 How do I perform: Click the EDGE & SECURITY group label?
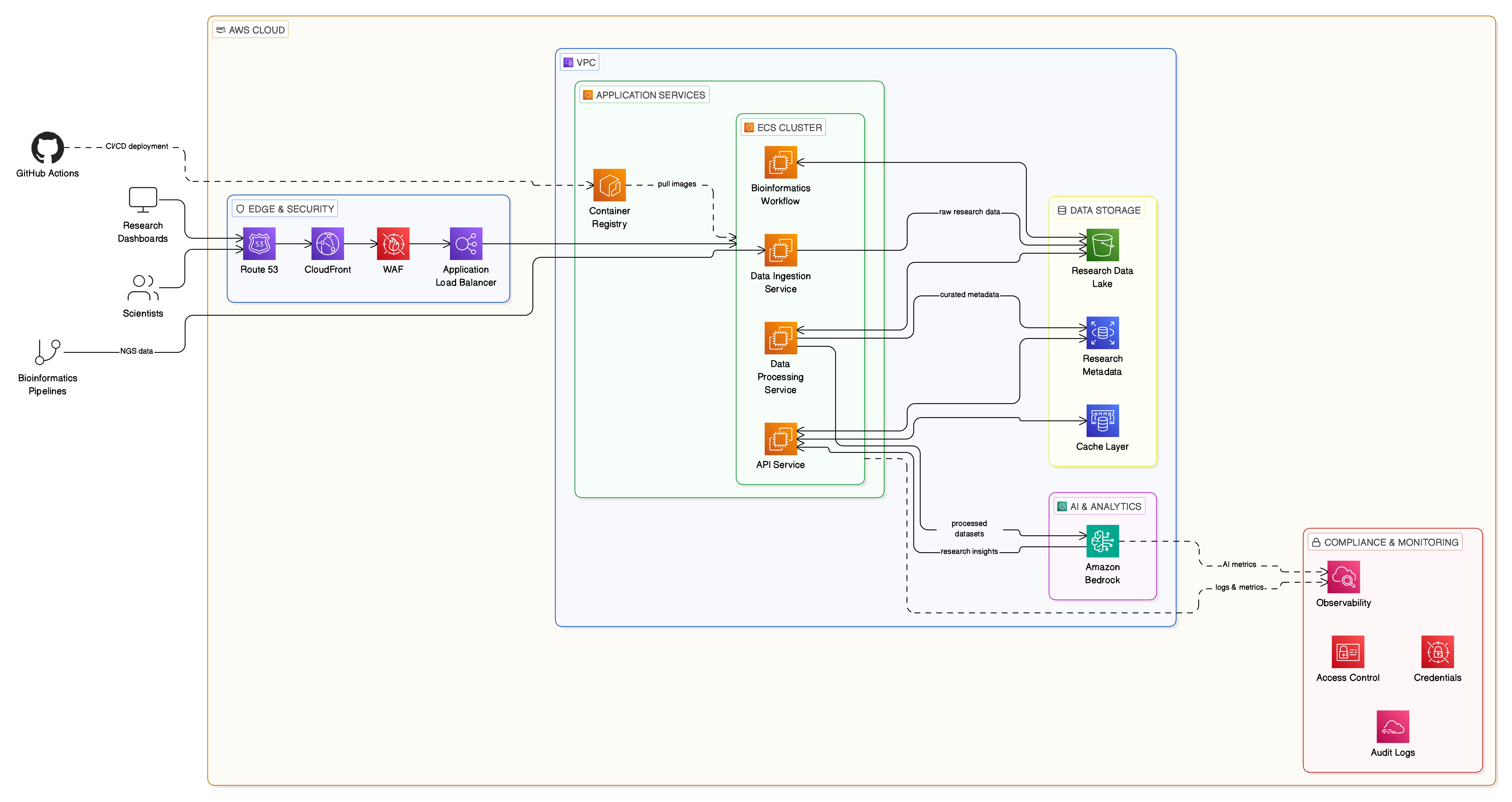coord(285,209)
